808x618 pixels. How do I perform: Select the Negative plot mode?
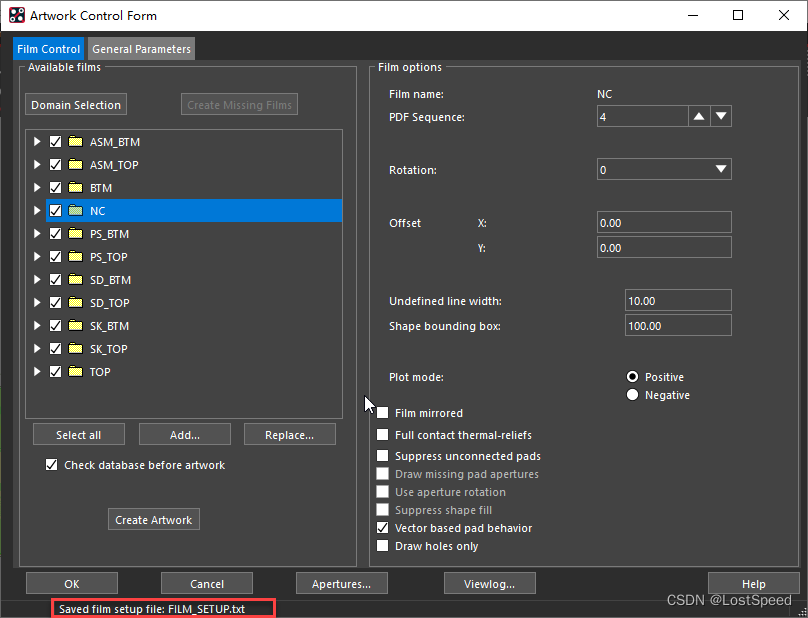632,395
